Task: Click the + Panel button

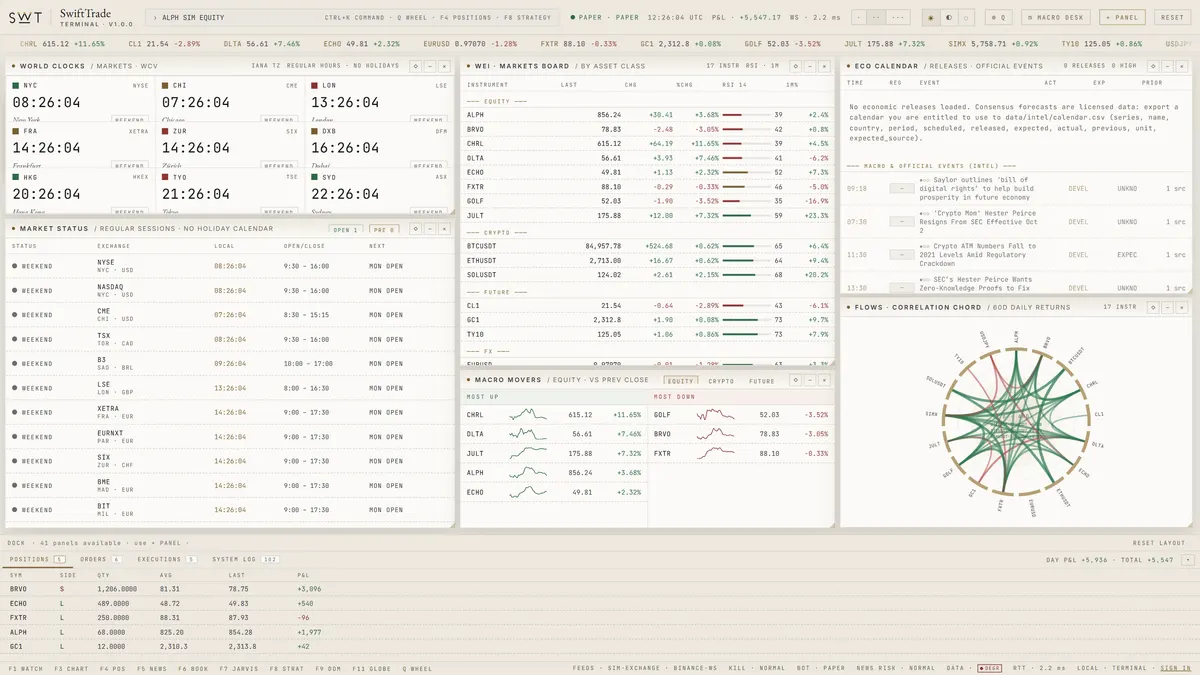Action: (1122, 17)
